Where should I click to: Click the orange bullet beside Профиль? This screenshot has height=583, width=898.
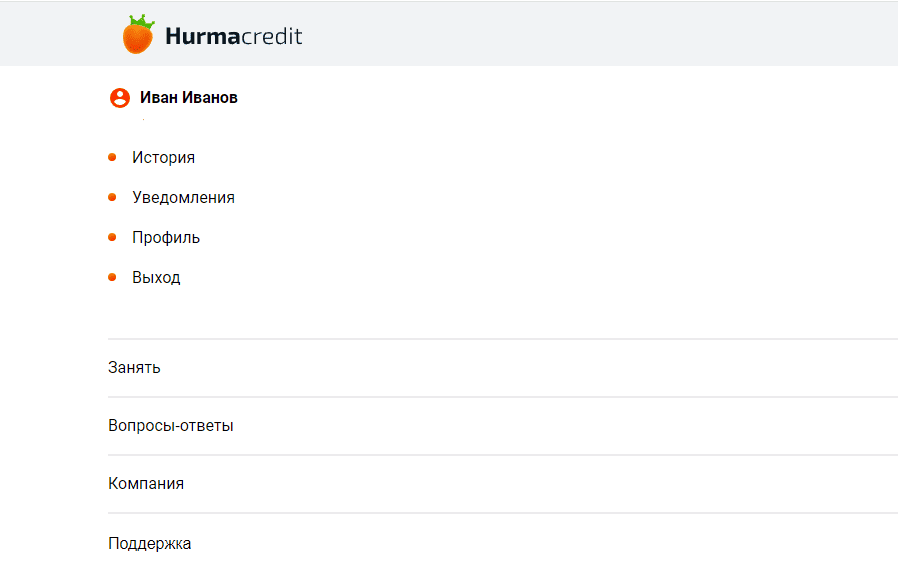point(113,237)
